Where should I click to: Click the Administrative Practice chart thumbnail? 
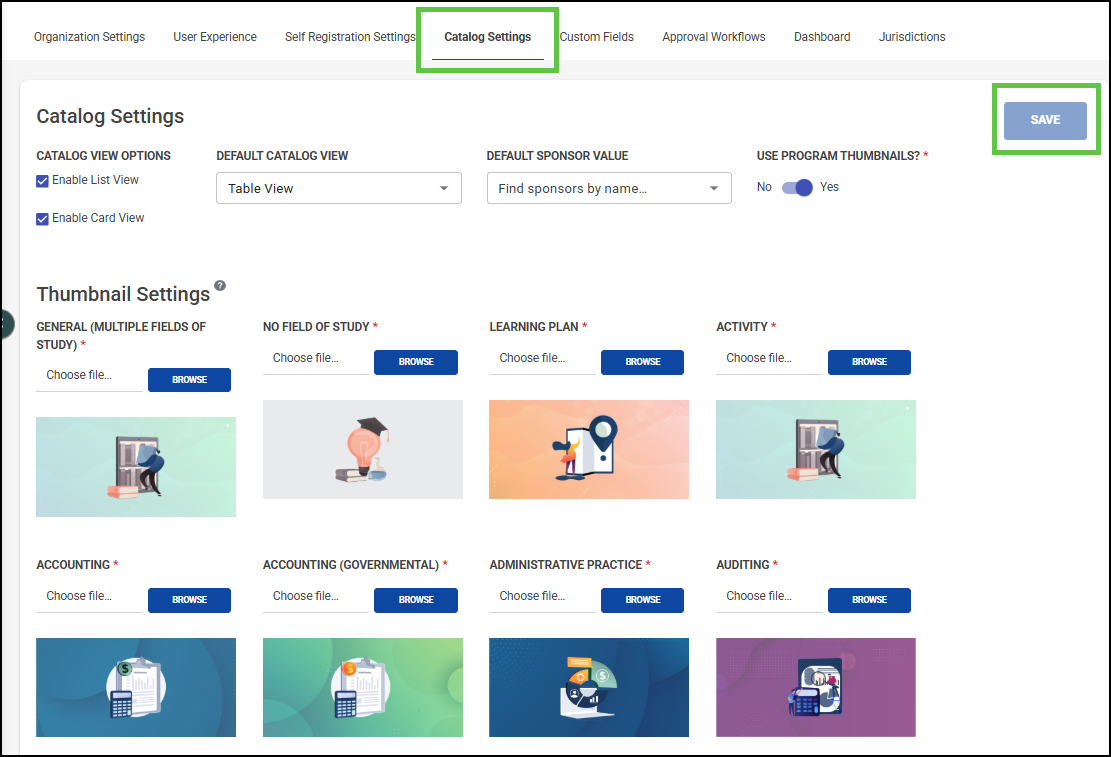coord(589,687)
